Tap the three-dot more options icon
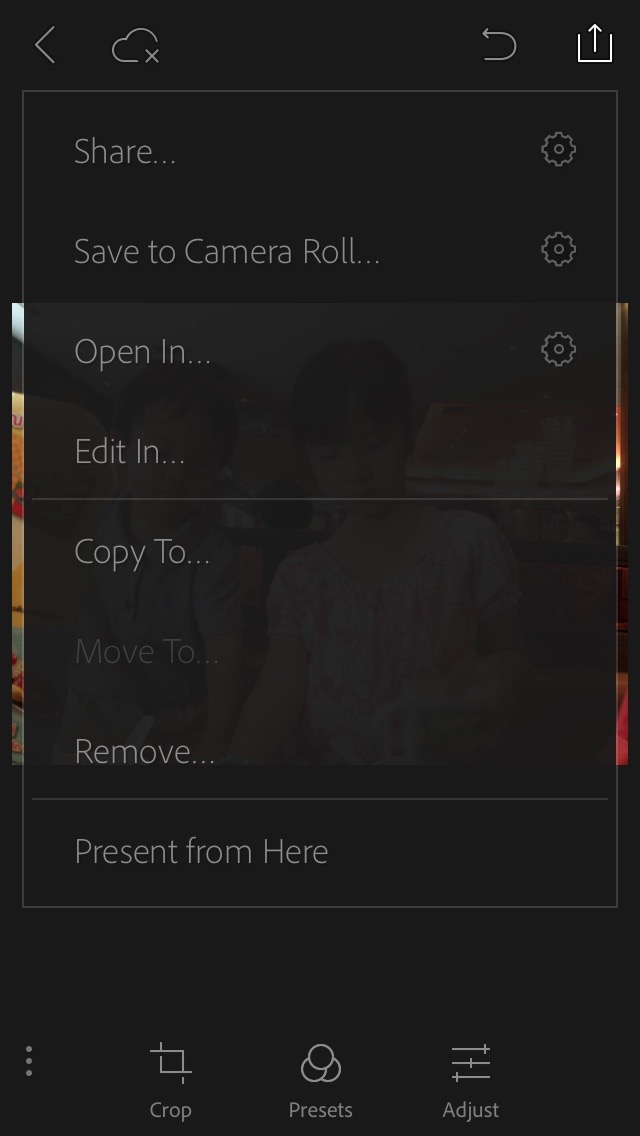640x1136 pixels. (x=29, y=1061)
